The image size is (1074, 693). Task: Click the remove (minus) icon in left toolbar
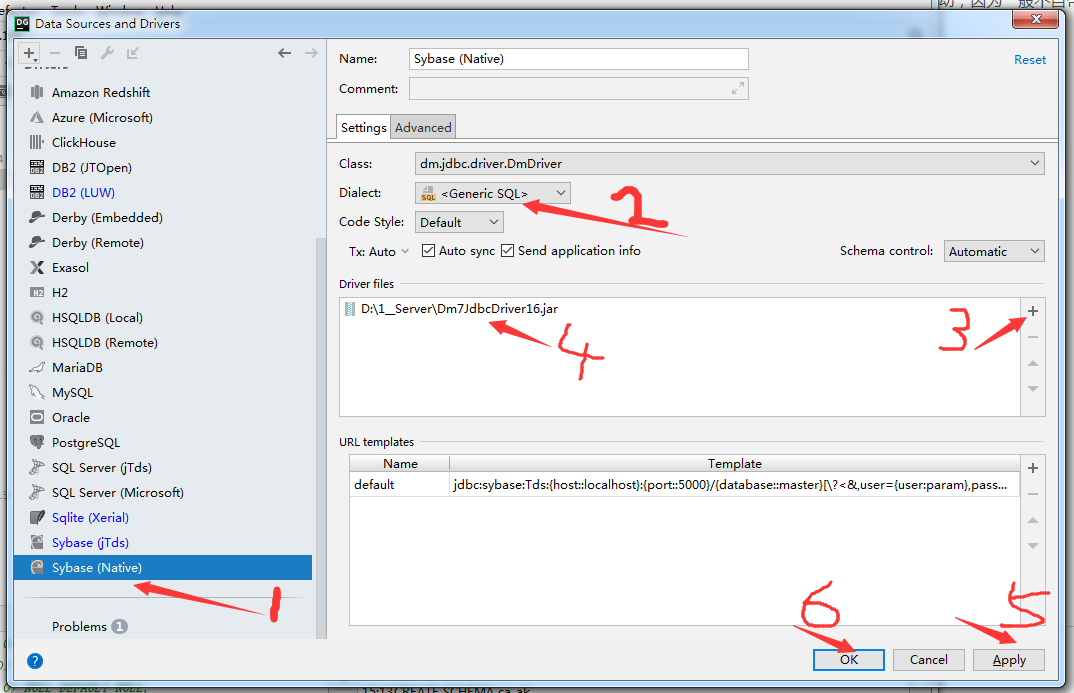click(x=55, y=53)
